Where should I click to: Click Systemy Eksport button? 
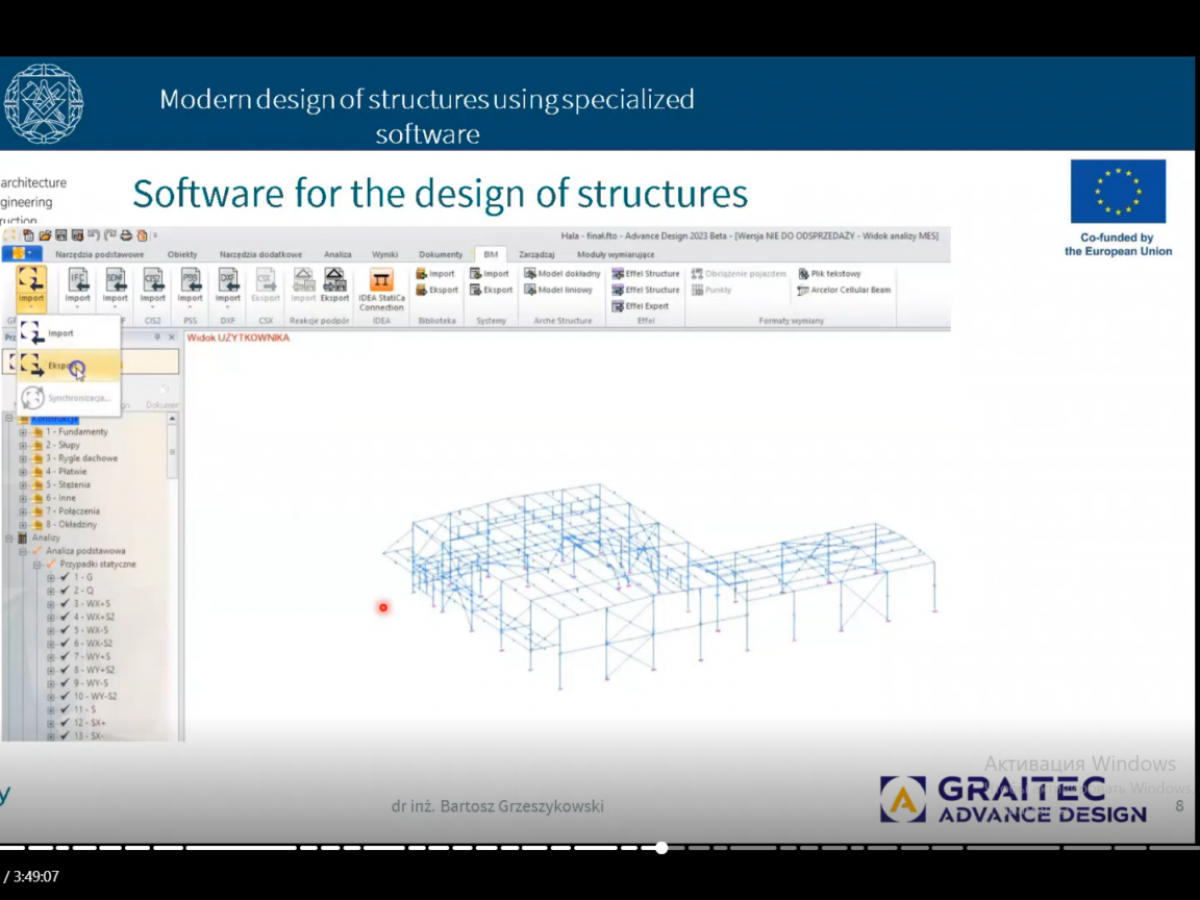tap(490, 290)
